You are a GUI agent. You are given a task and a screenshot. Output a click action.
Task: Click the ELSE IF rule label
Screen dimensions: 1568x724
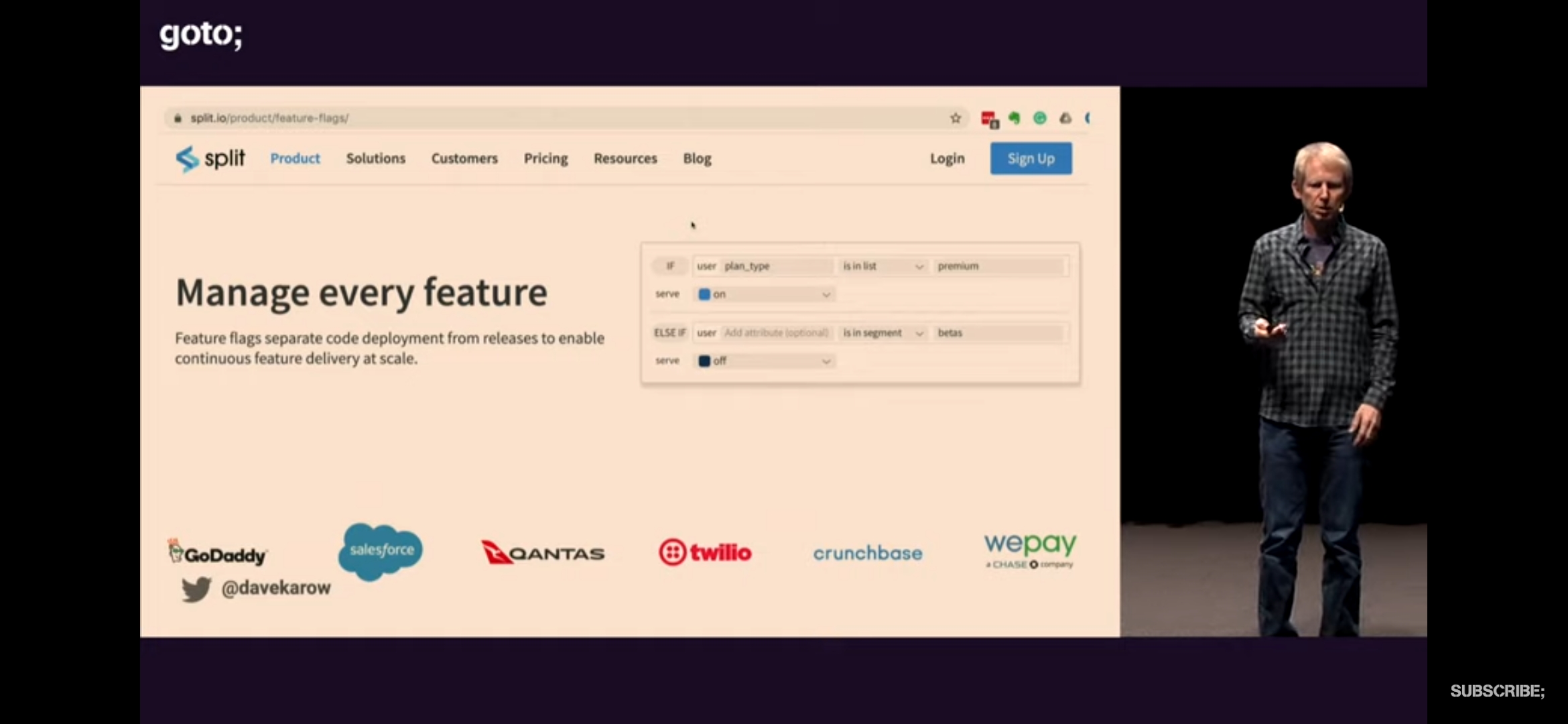(x=670, y=333)
